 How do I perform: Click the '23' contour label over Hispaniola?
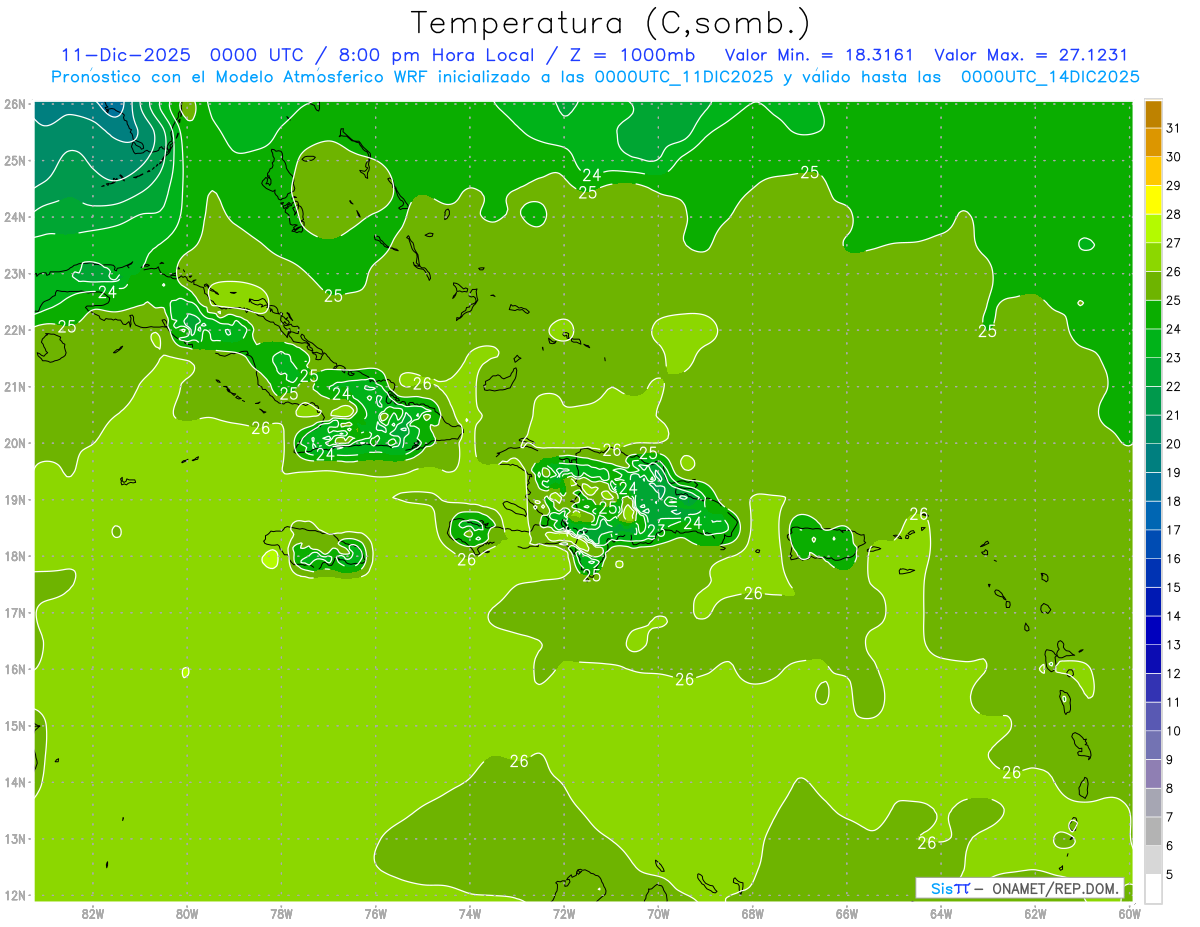pos(656,531)
